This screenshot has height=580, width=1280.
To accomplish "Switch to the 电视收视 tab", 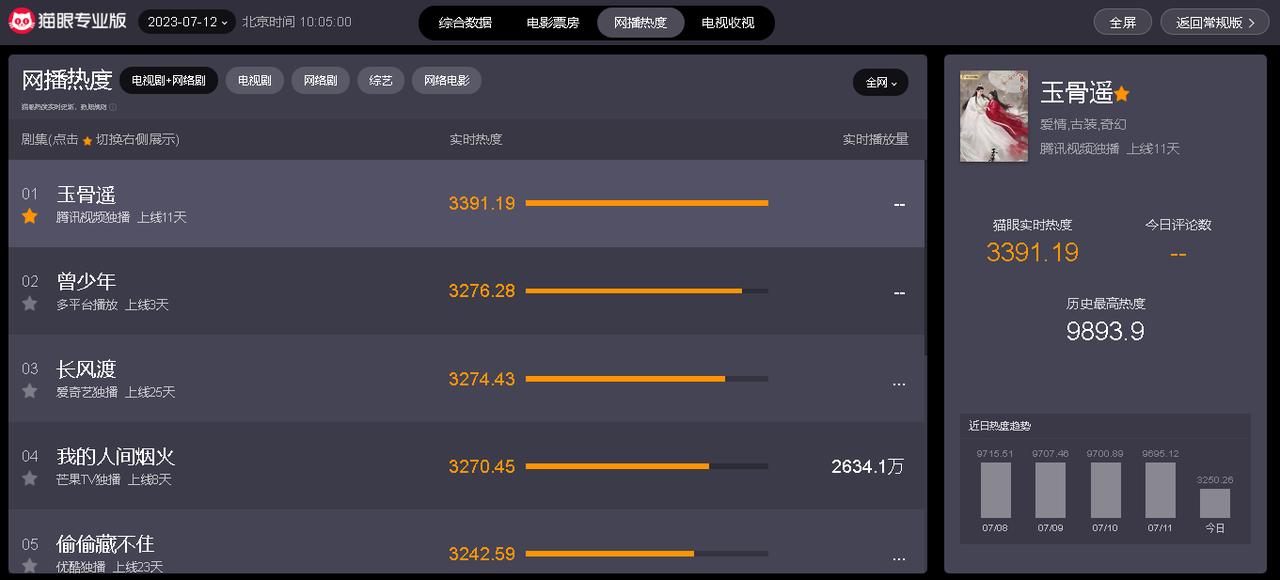I will (728, 22).
